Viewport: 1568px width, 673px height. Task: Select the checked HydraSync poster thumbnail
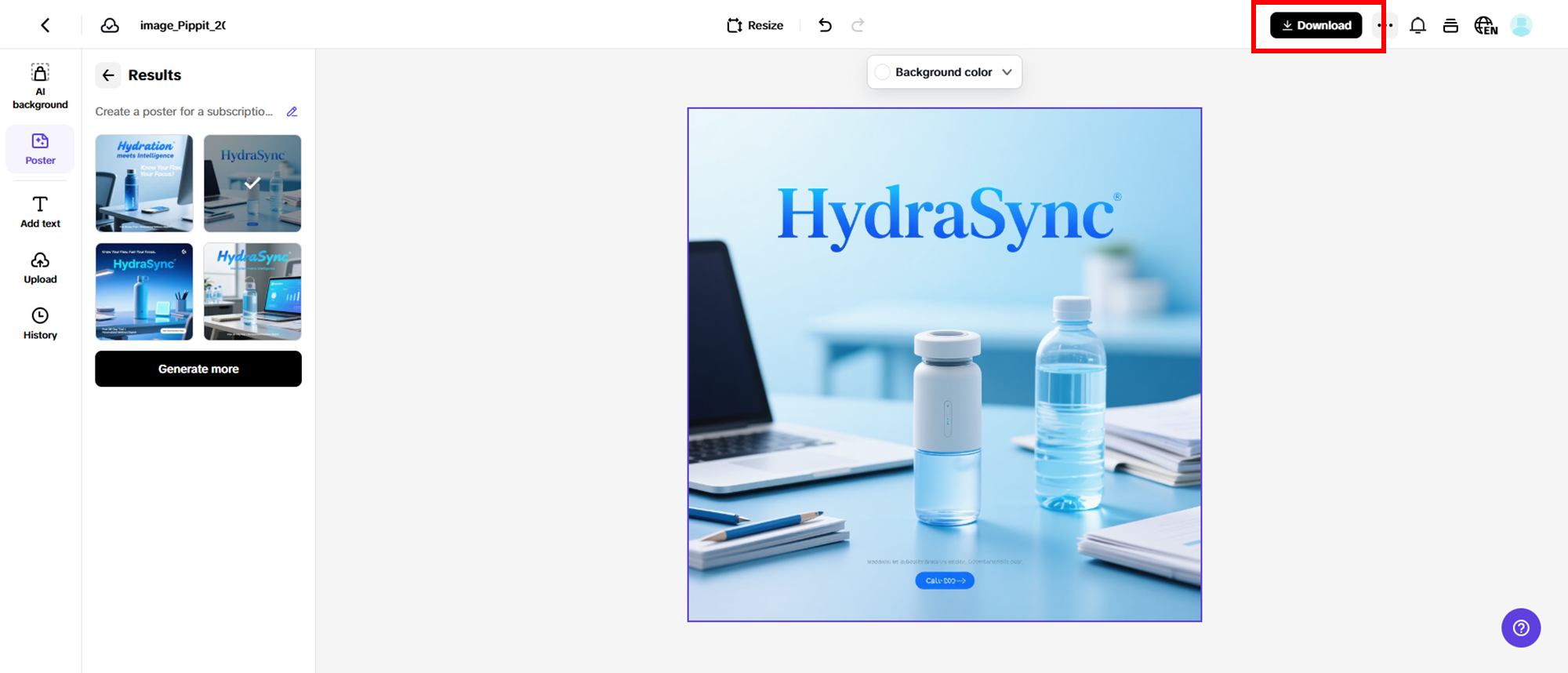click(252, 184)
